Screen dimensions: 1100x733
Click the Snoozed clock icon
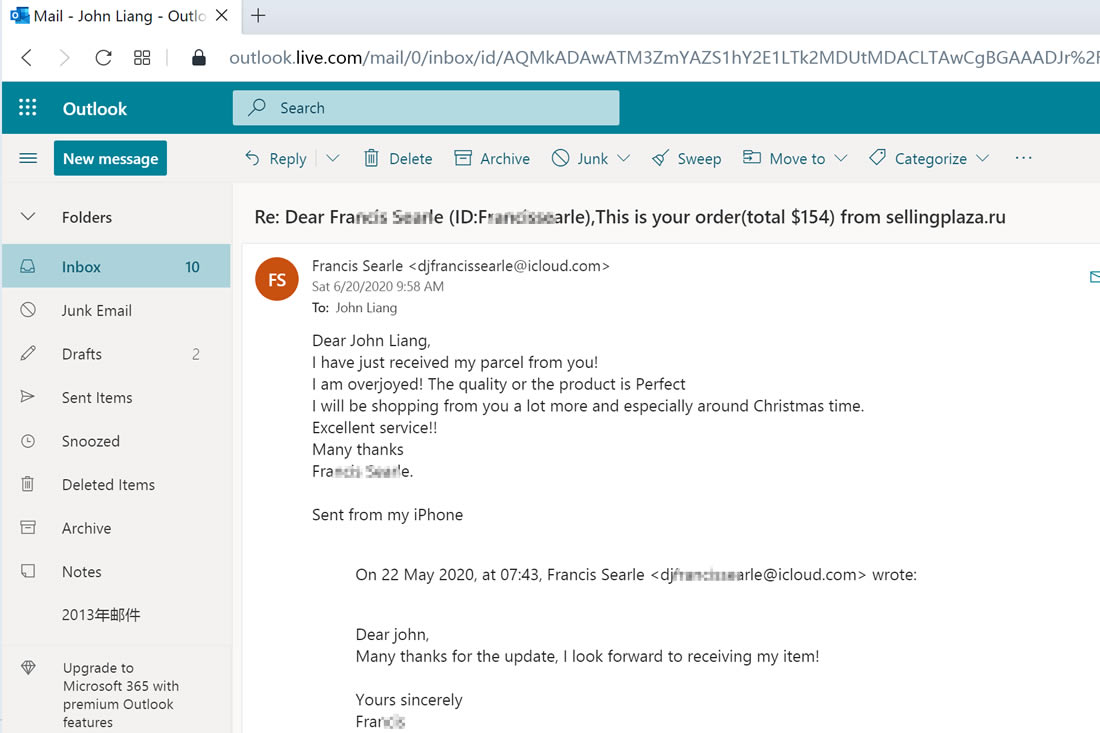[27, 441]
